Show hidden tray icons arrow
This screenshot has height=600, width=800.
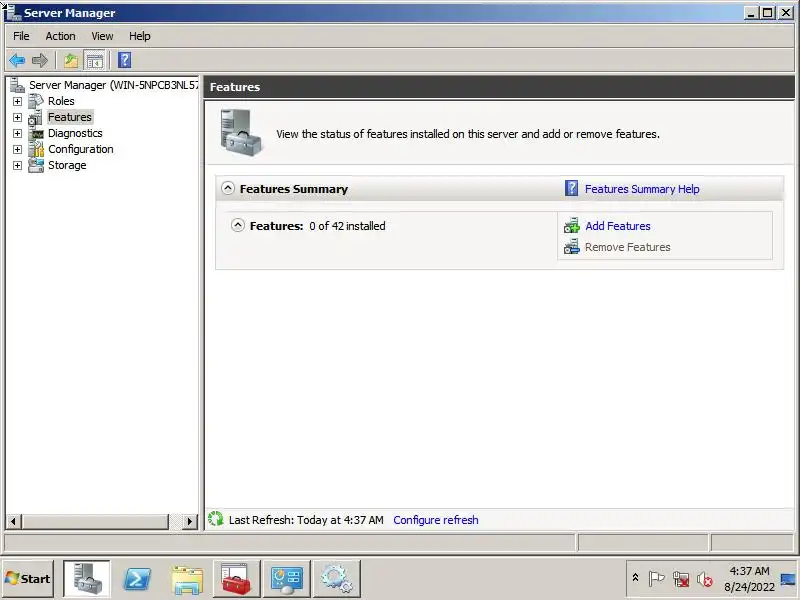coord(635,578)
